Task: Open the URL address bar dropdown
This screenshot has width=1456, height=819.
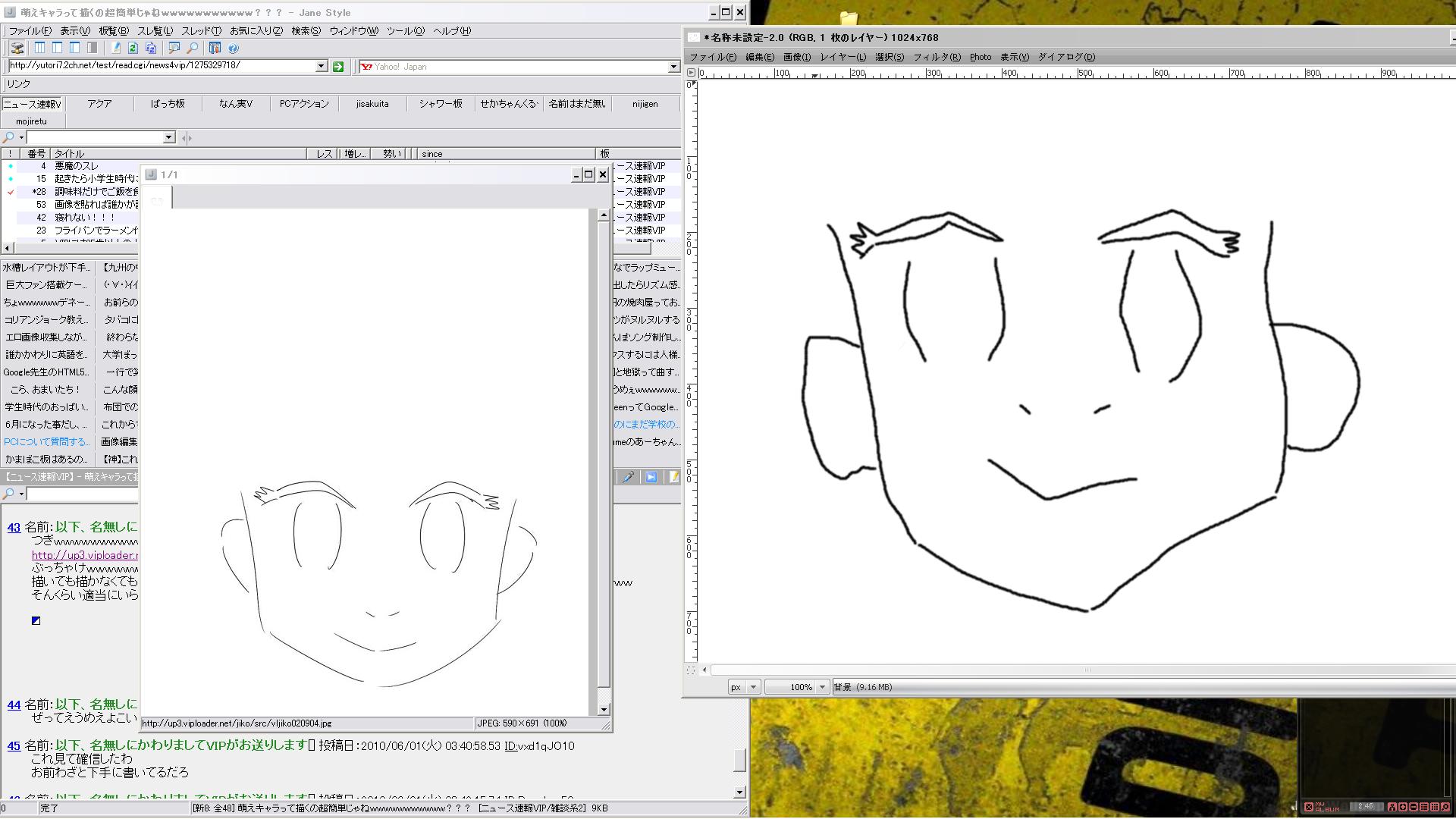Action: [321, 67]
